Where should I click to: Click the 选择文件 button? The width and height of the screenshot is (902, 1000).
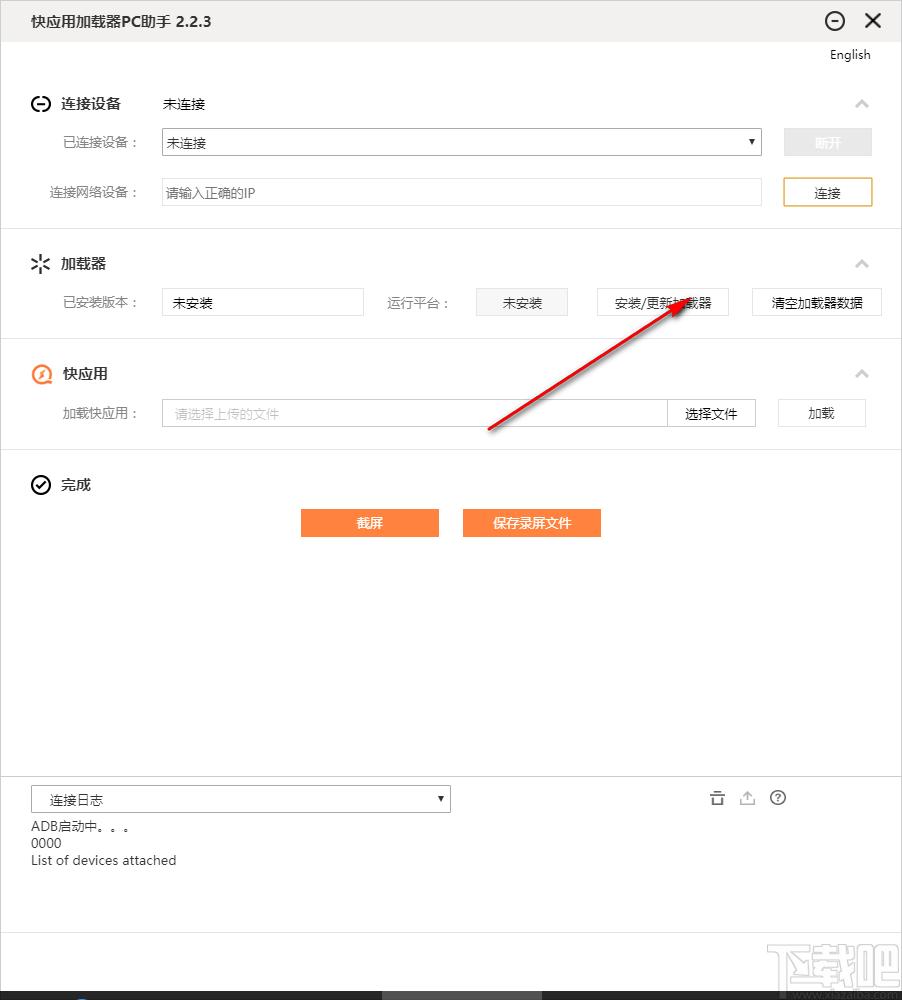711,413
